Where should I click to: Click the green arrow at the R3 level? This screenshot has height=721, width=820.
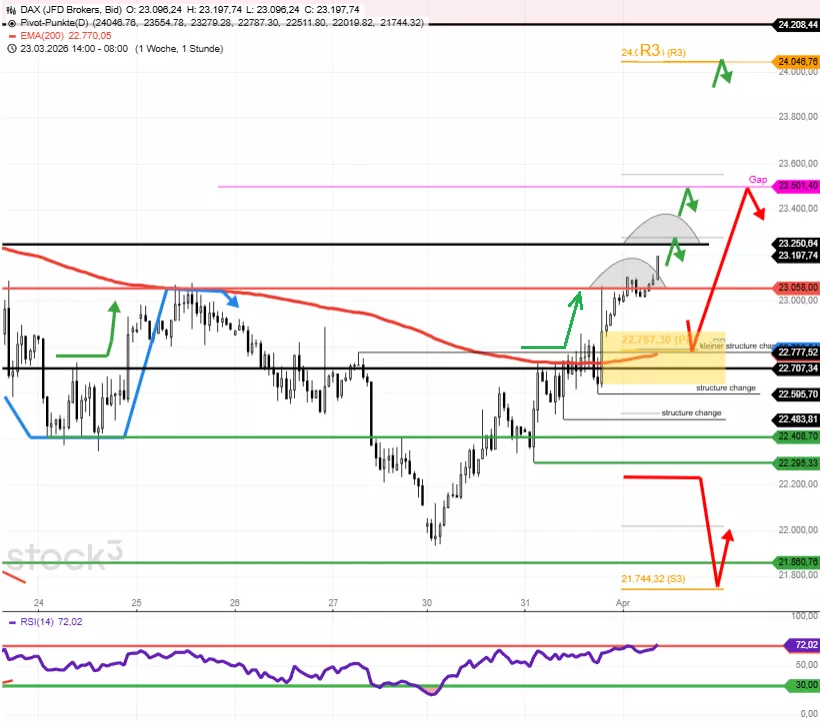[721, 72]
